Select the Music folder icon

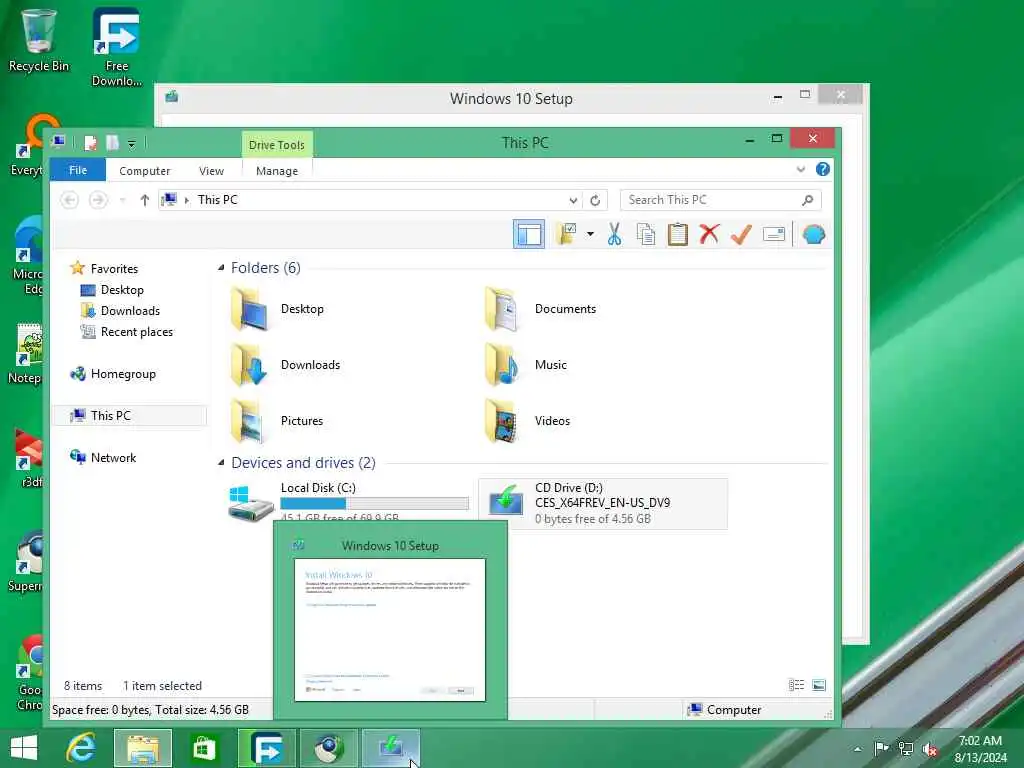tap(503, 365)
